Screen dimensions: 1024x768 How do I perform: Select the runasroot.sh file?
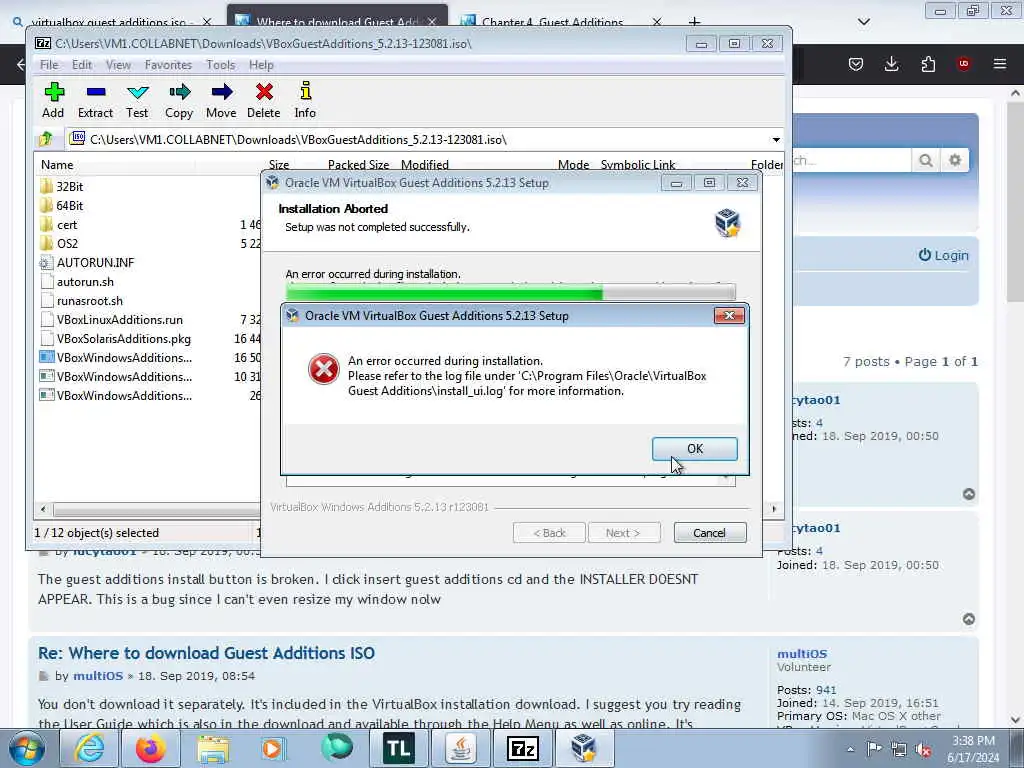pos(82,300)
